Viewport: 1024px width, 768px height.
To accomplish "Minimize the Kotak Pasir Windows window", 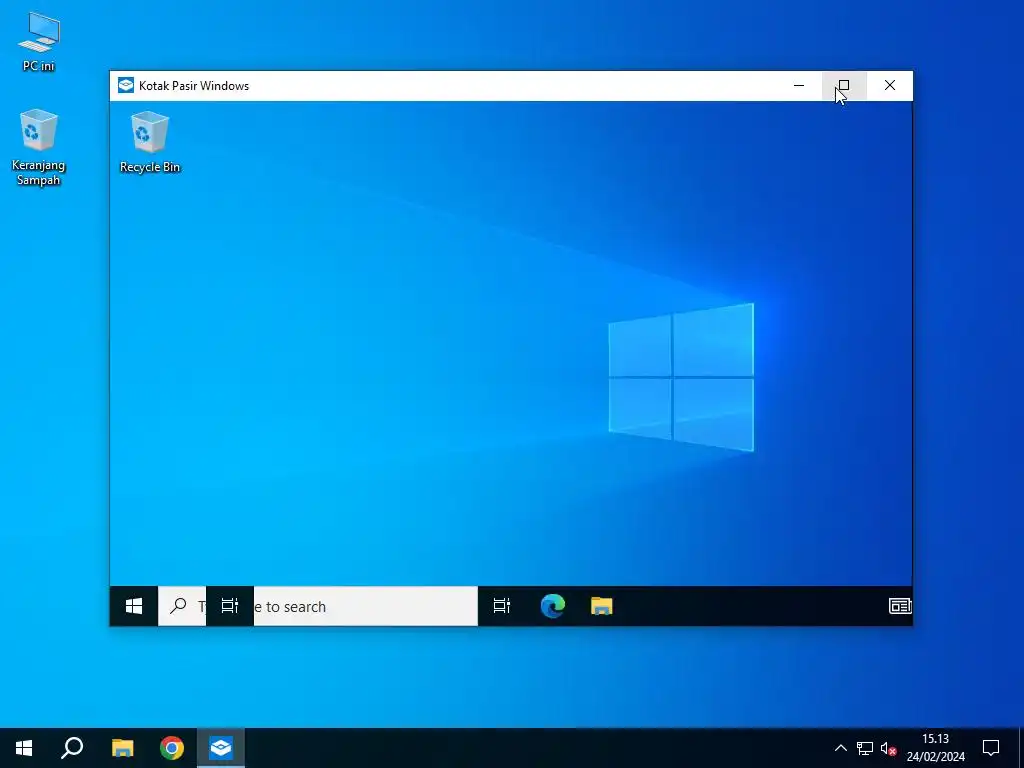I will click(799, 86).
